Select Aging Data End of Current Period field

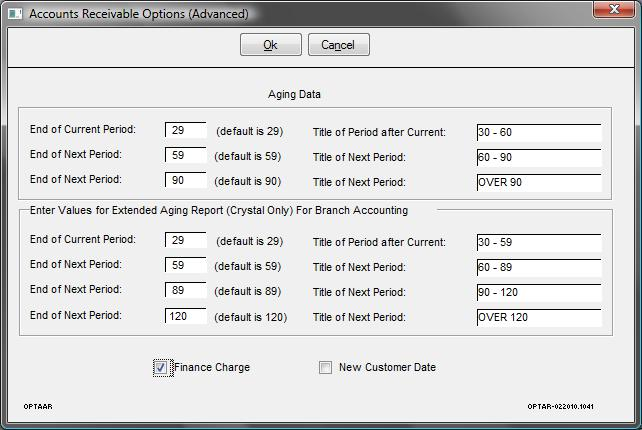coord(185,130)
